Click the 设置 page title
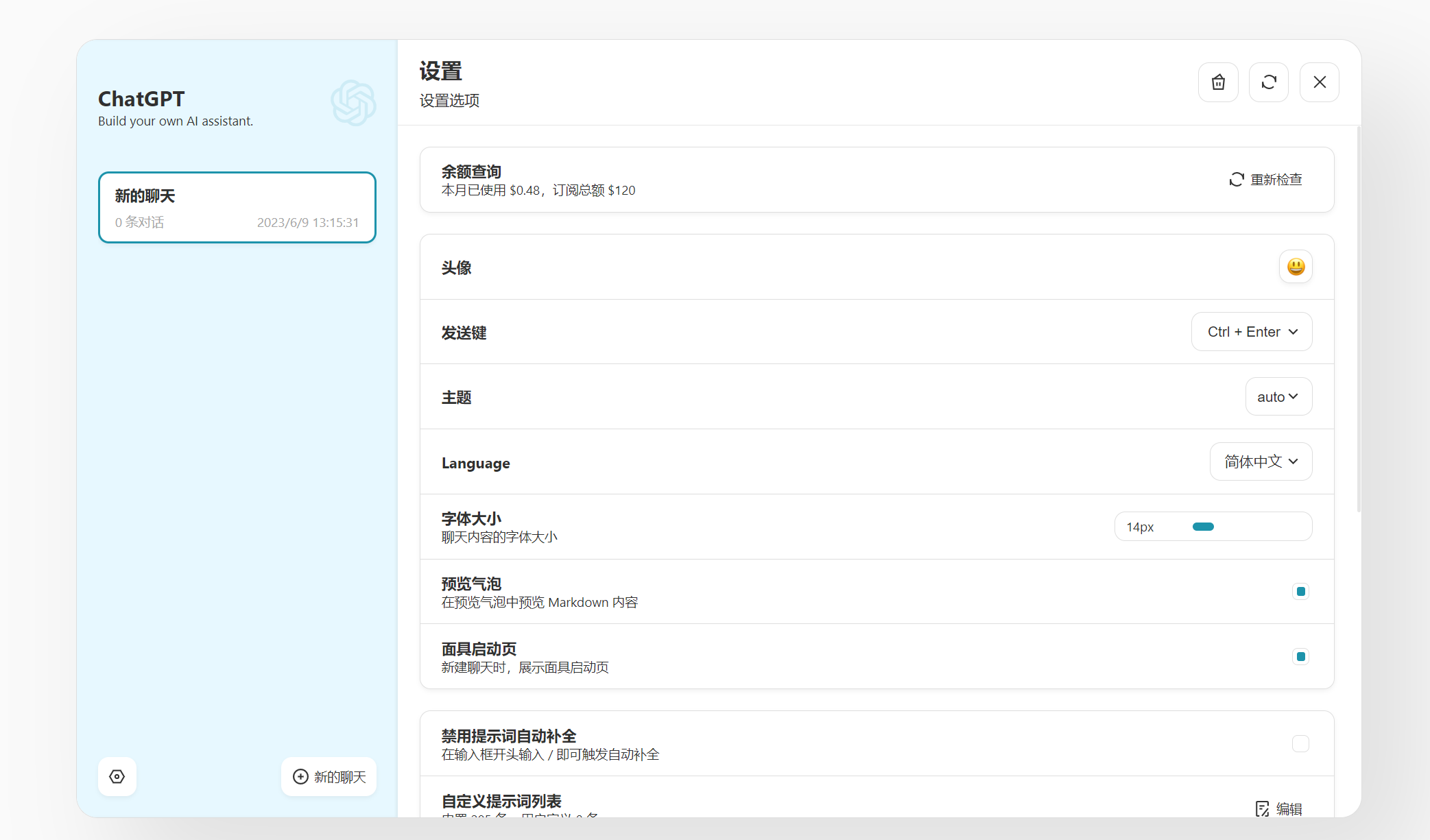 441,71
